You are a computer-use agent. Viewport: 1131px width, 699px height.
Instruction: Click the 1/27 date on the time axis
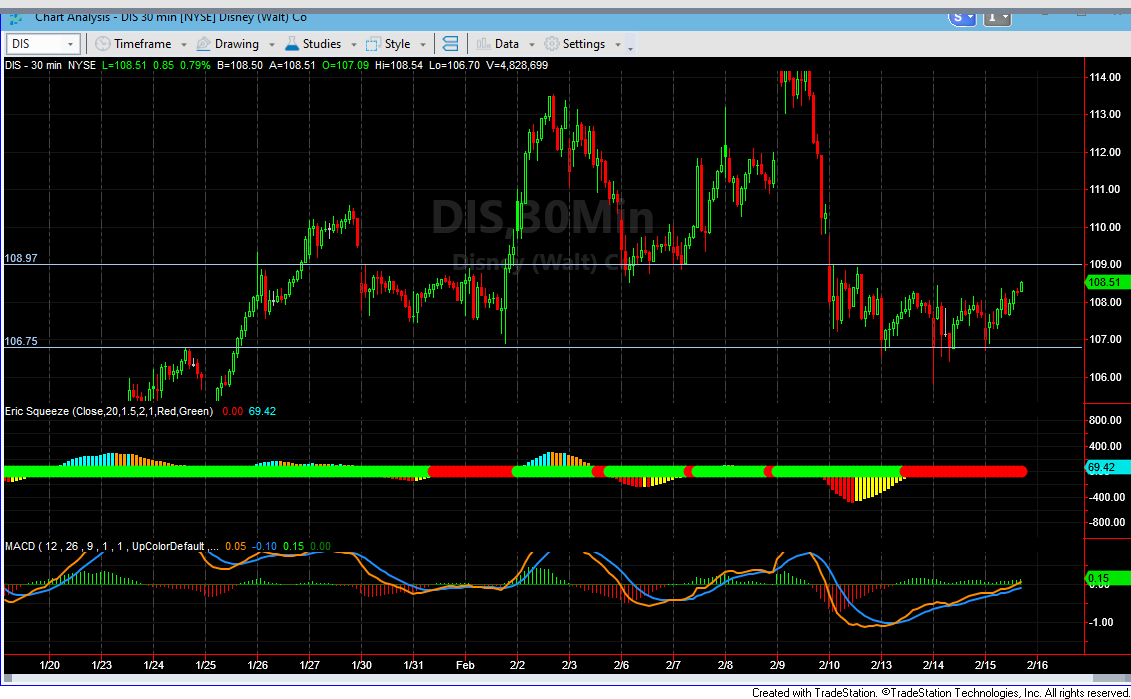(310, 665)
